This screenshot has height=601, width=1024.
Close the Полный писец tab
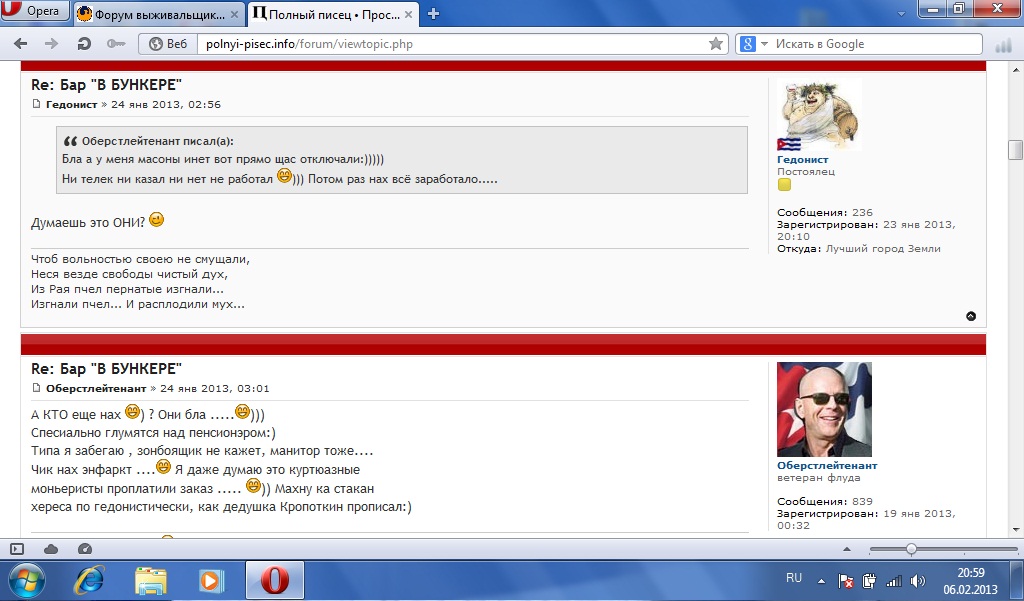(x=408, y=14)
